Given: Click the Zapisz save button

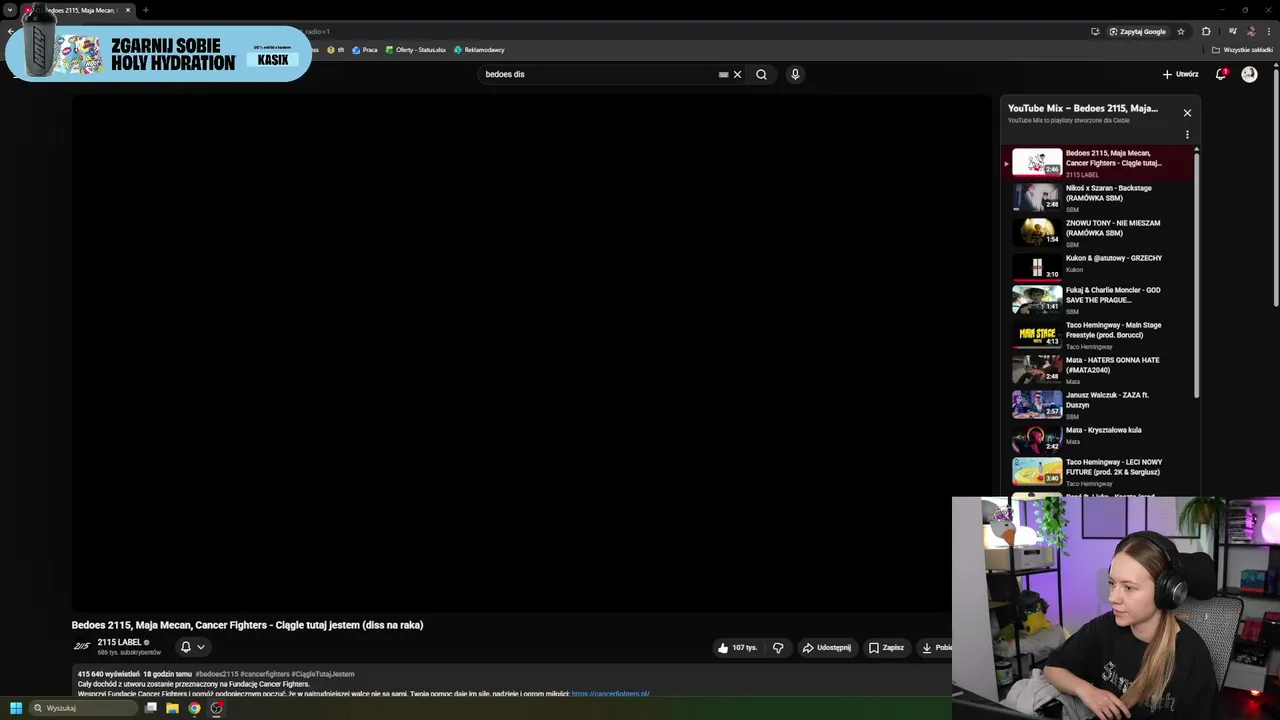Looking at the screenshot, I should click(x=886, y=647).
